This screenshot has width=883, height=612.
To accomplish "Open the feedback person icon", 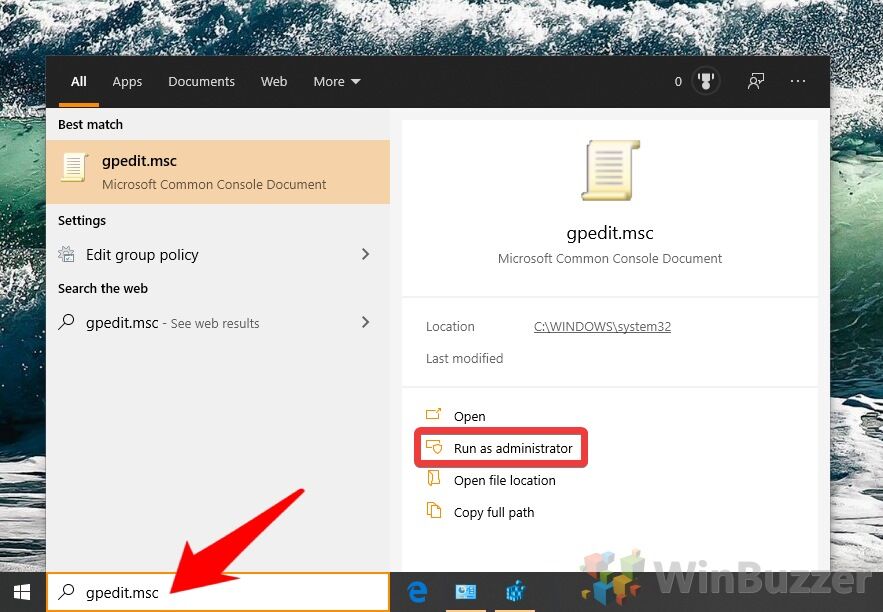I will (756, 81).
